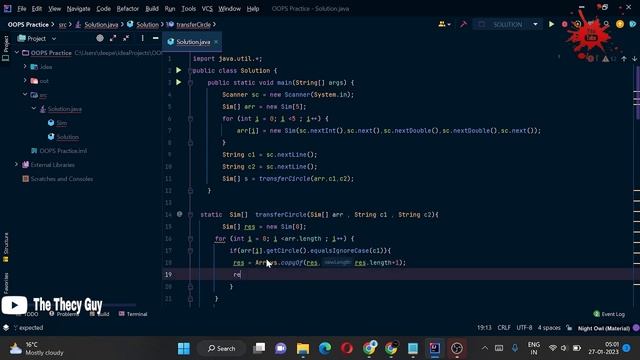Click the Build project hammer icon
Screen dimensions: 640x360
(463, 24)
